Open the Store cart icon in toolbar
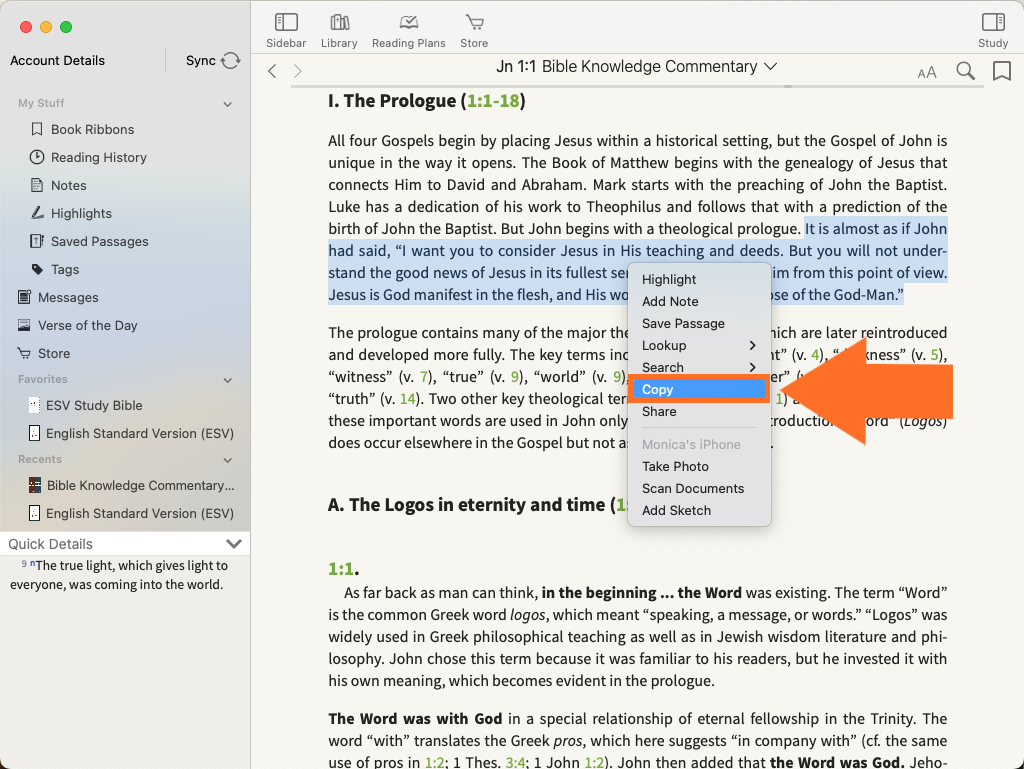Image resolution: width=1024 pixels, height=769 pixels. (x=474, y=30)
